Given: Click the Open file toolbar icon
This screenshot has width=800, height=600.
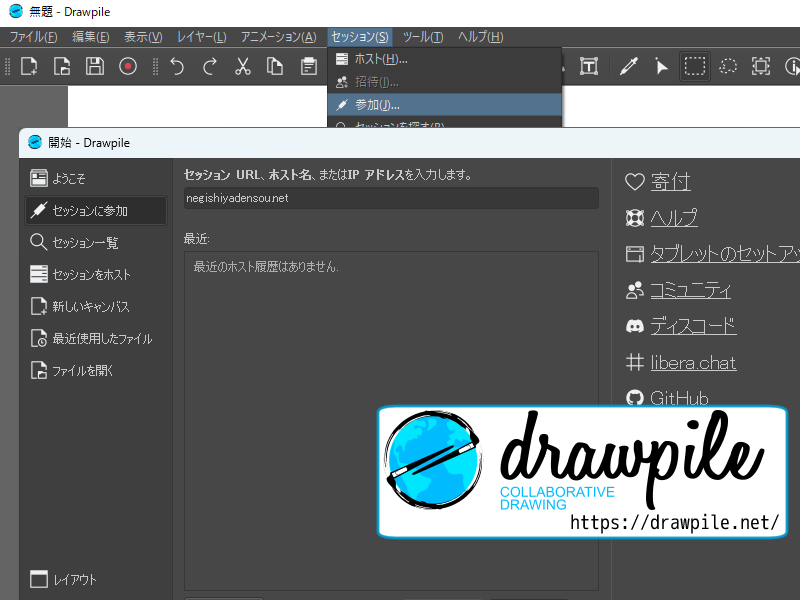Looking at the screenshot, I should [62, 66].
